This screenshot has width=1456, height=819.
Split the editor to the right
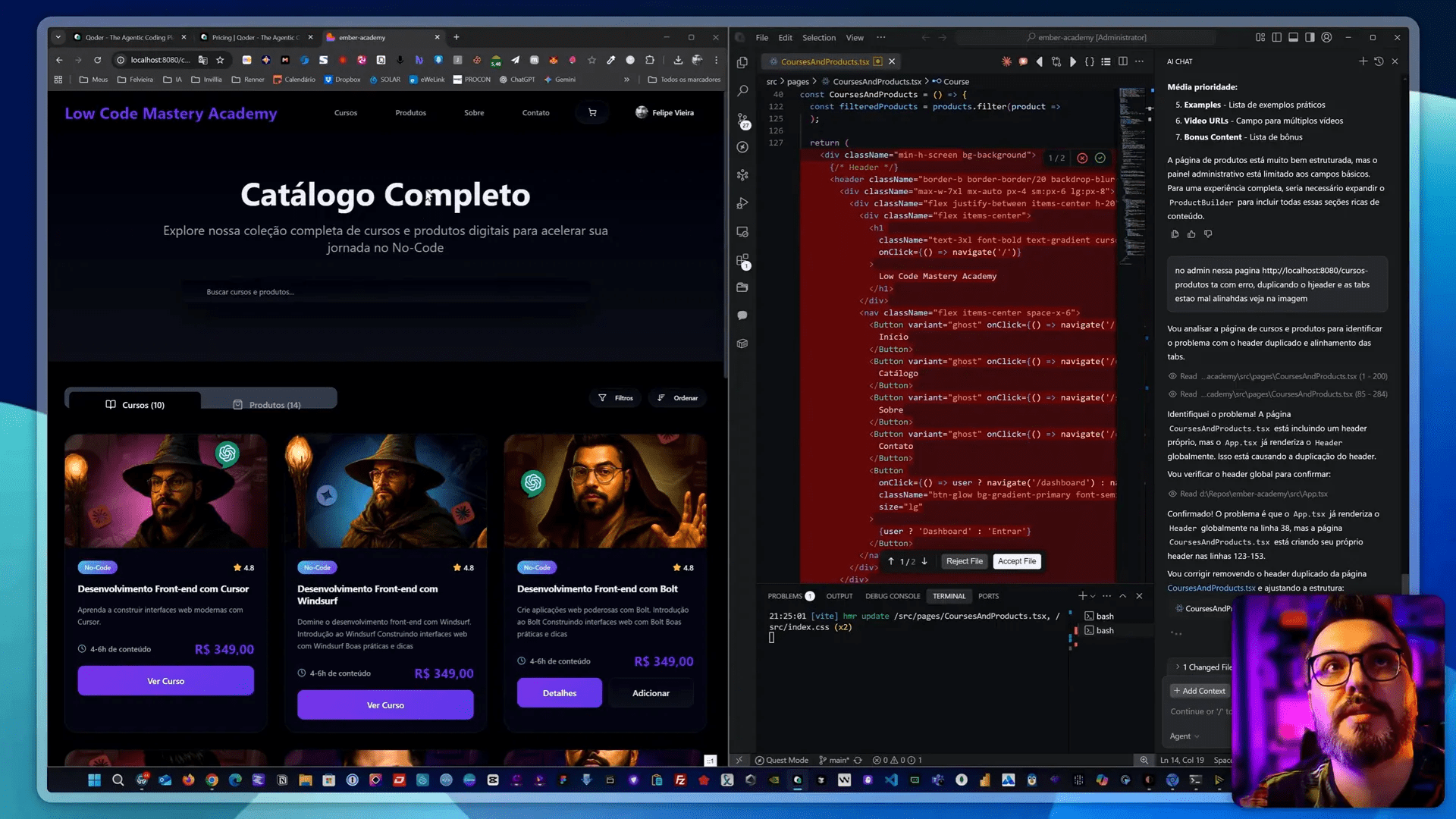tap(1123, 61)
